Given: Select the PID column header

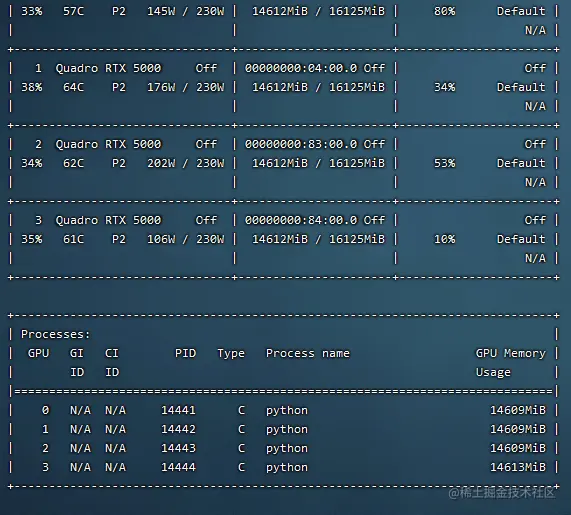Looking at the screenshot, I should point(185,353).
